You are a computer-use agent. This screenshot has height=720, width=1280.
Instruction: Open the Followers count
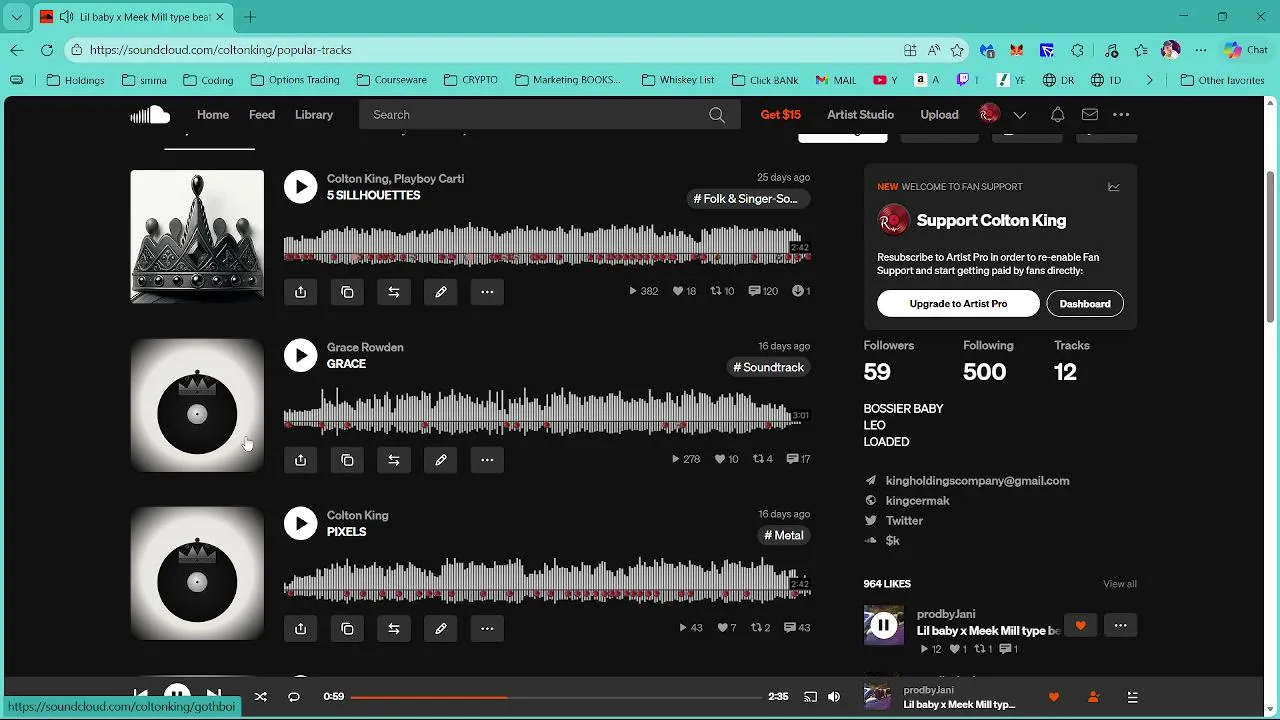click(889, 361)
